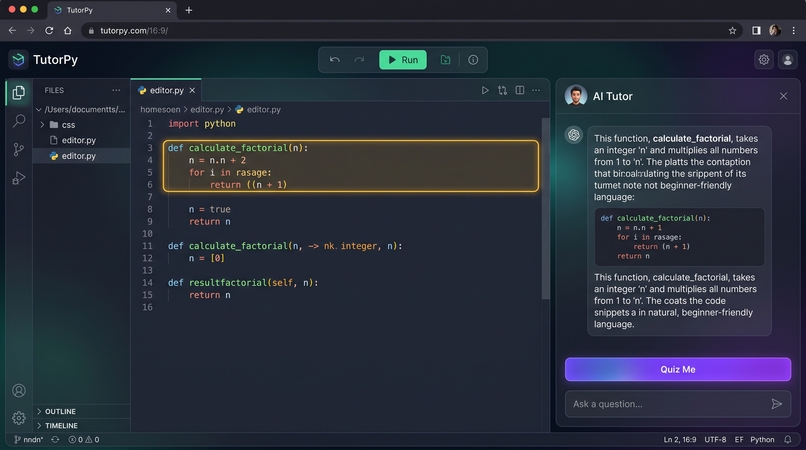The height and width of the screenshot is (450, 806).
Task: Go to browser home page
Action: (67, 31)
